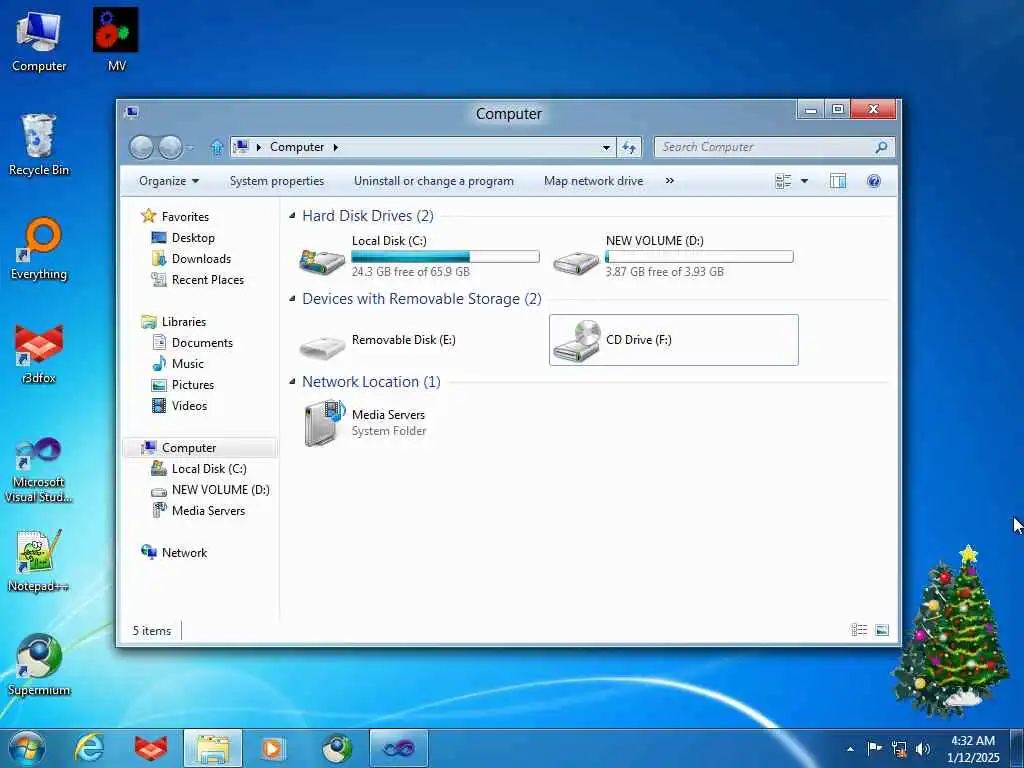
Task: Open Windows Media Player from taskbar
Action: [x=272, y=748]
